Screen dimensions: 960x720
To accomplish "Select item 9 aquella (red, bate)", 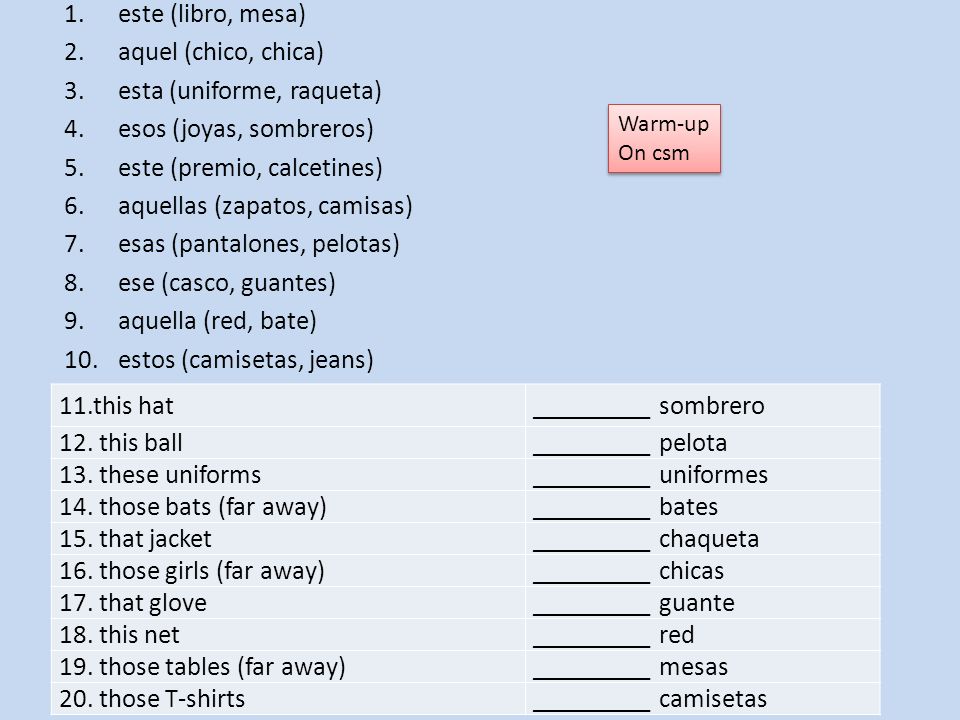I will point(190,321).
